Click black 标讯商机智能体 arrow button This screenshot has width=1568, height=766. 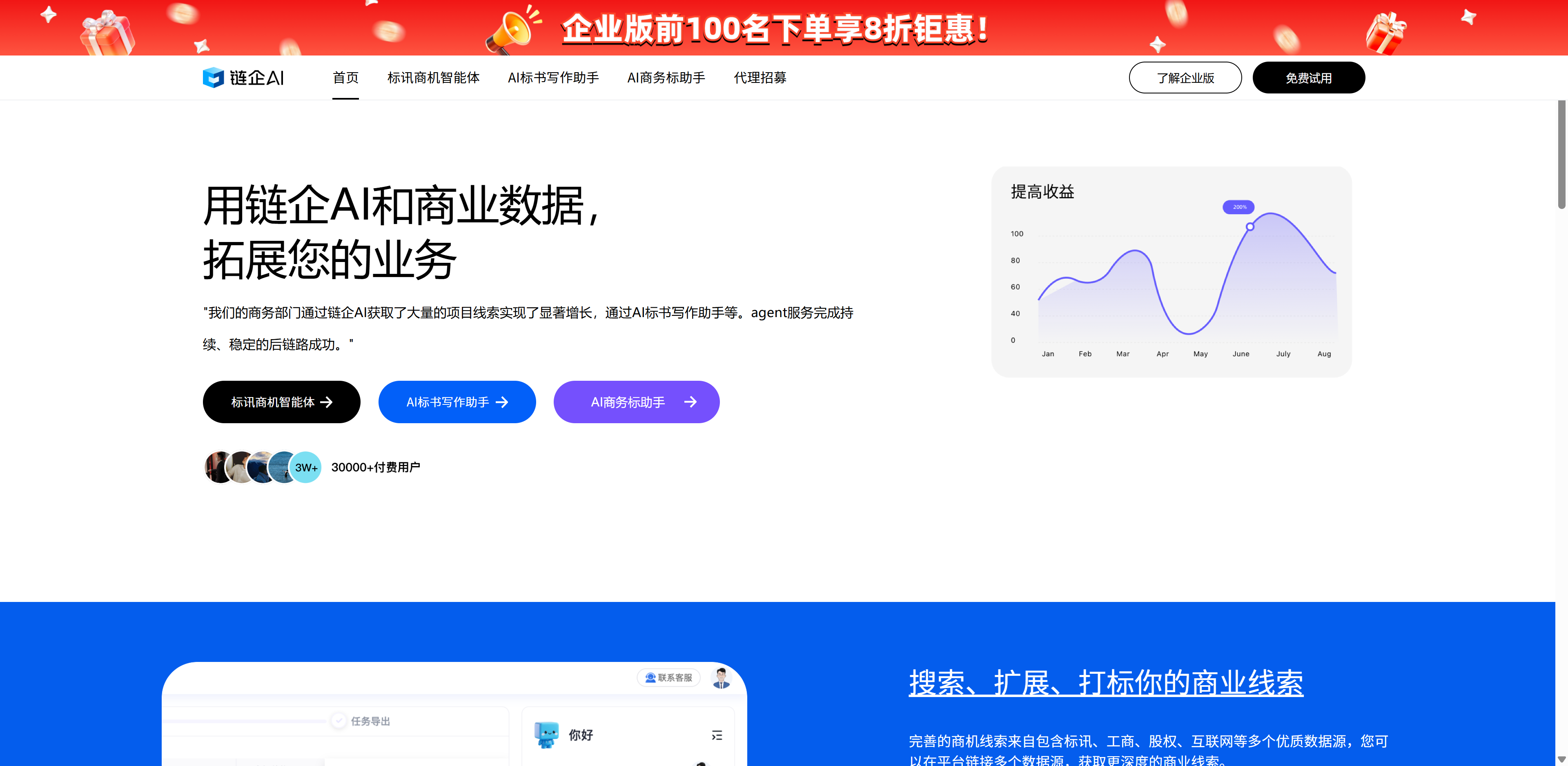coord(281,402)
